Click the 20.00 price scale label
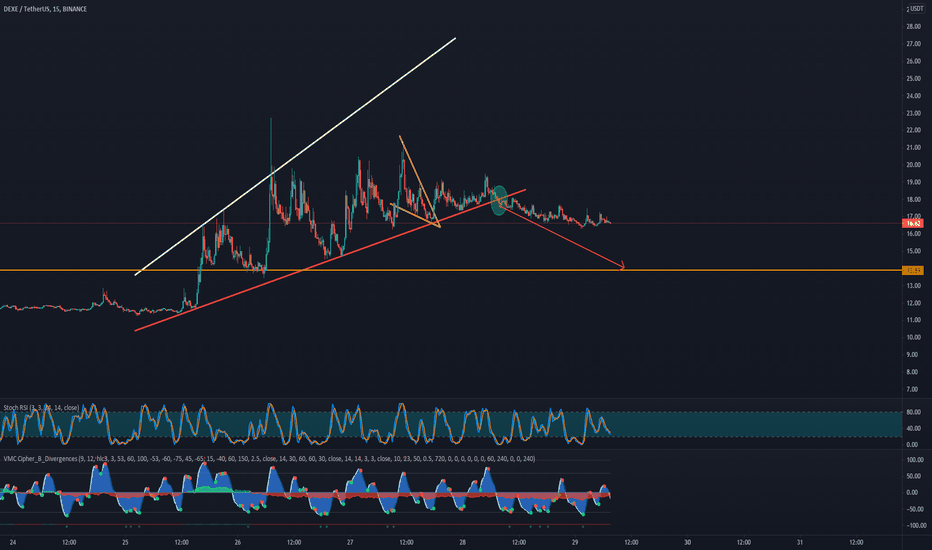Image resolution: width=932 pixels, height=550 pixels. click(914, 165)
